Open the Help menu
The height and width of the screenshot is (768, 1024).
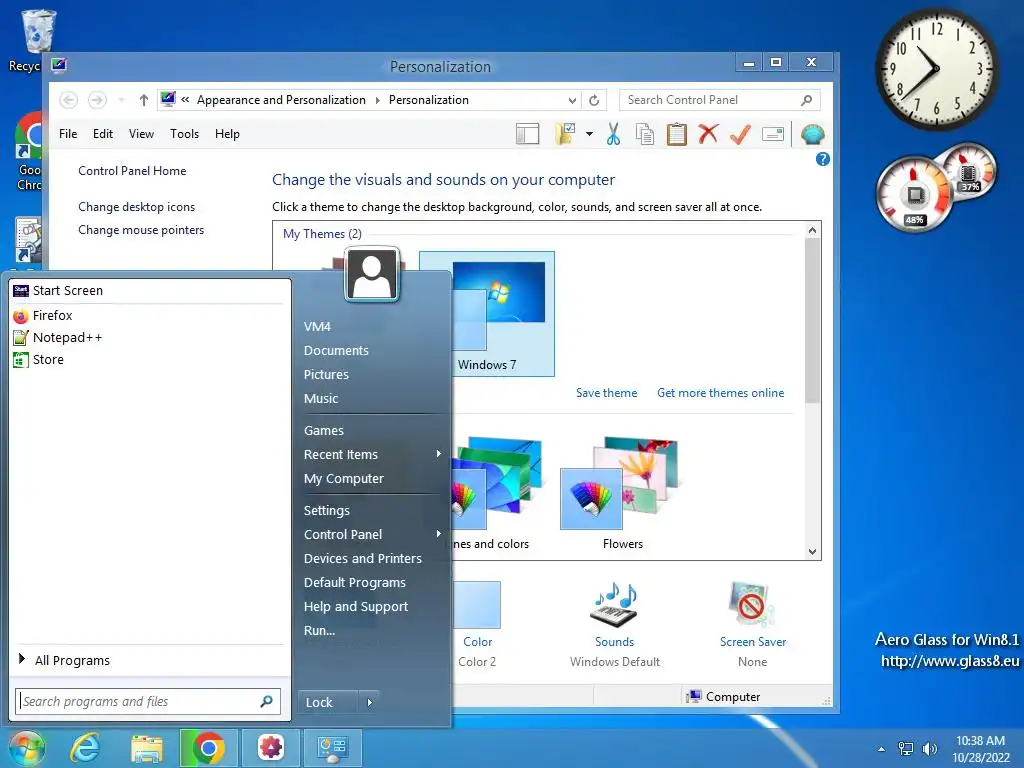[227, 134]
